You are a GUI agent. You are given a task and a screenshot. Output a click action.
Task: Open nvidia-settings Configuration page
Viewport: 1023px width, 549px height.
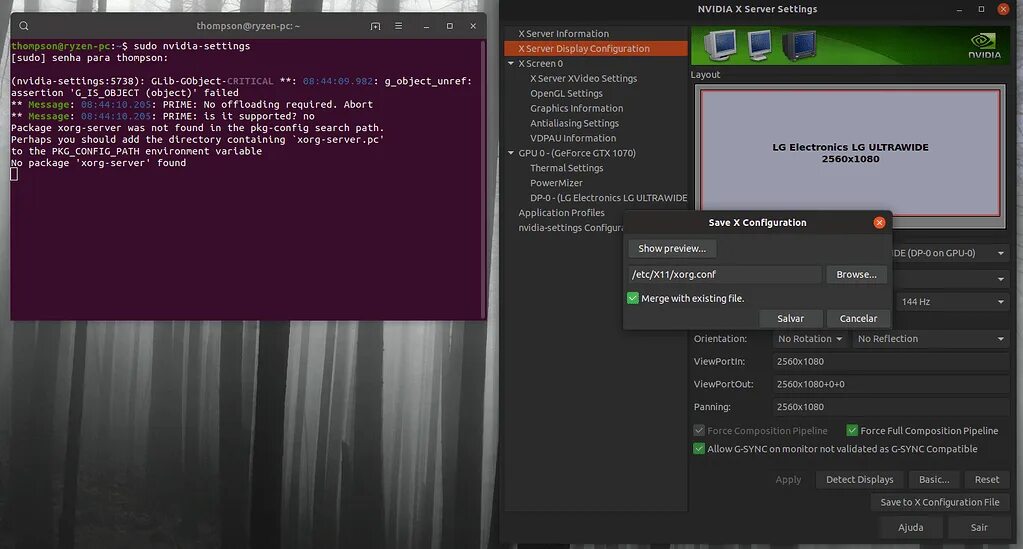(x=571, y=228)
